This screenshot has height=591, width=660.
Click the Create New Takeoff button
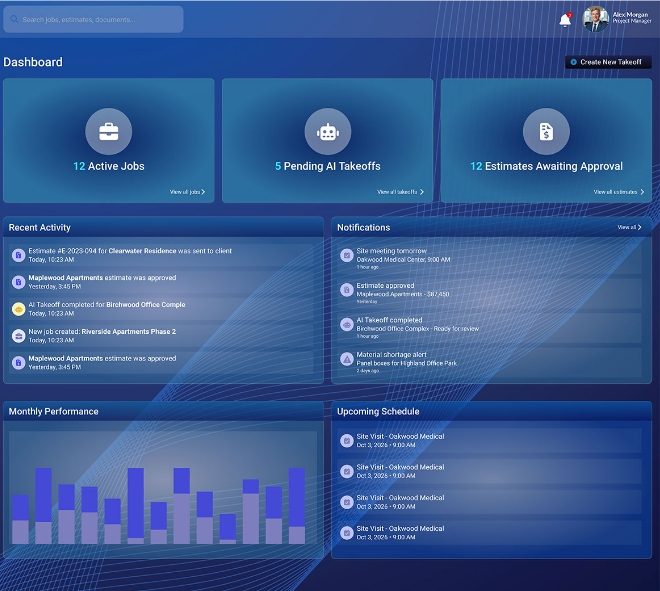(608, 62)
